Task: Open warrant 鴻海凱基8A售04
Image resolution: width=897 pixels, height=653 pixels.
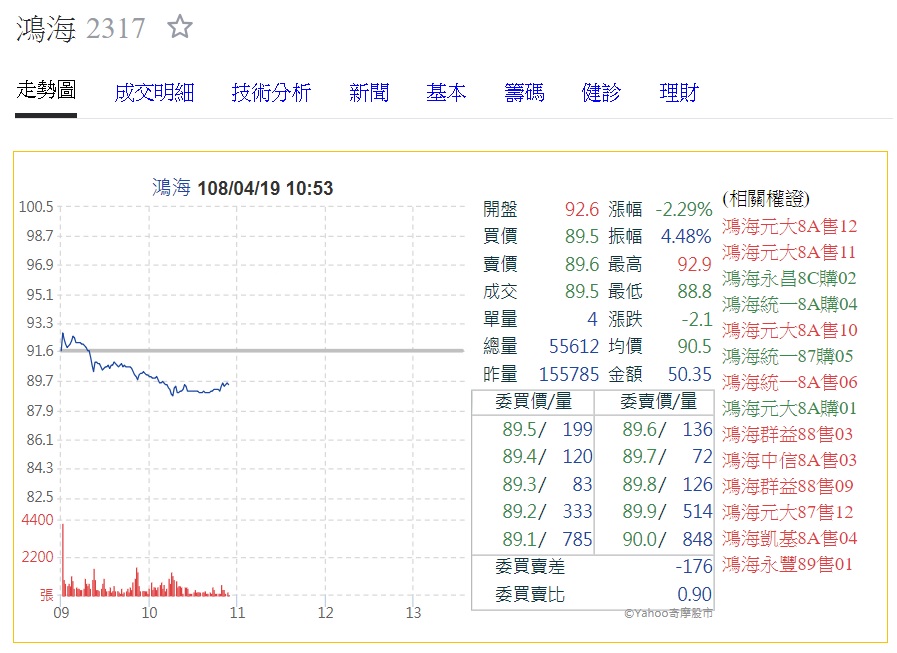Action: 789,538
